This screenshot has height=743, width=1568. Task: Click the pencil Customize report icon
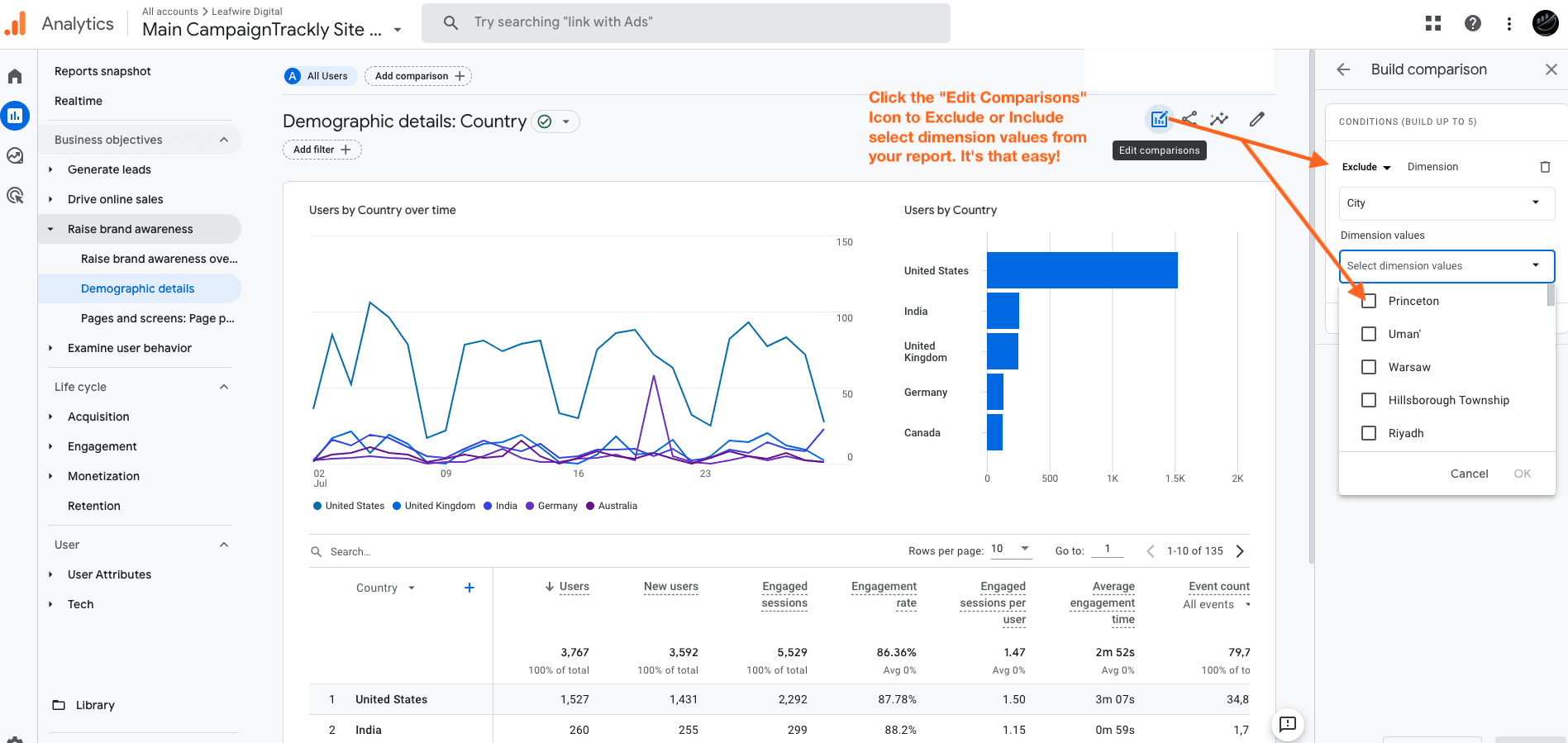(x=1256, y=119)
